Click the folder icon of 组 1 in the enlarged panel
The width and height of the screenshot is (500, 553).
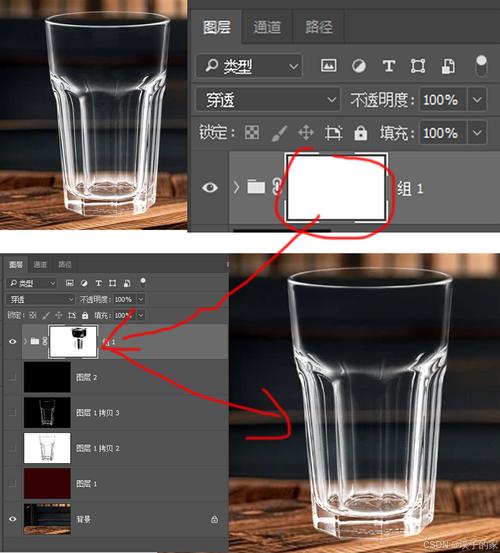[256, 187]
